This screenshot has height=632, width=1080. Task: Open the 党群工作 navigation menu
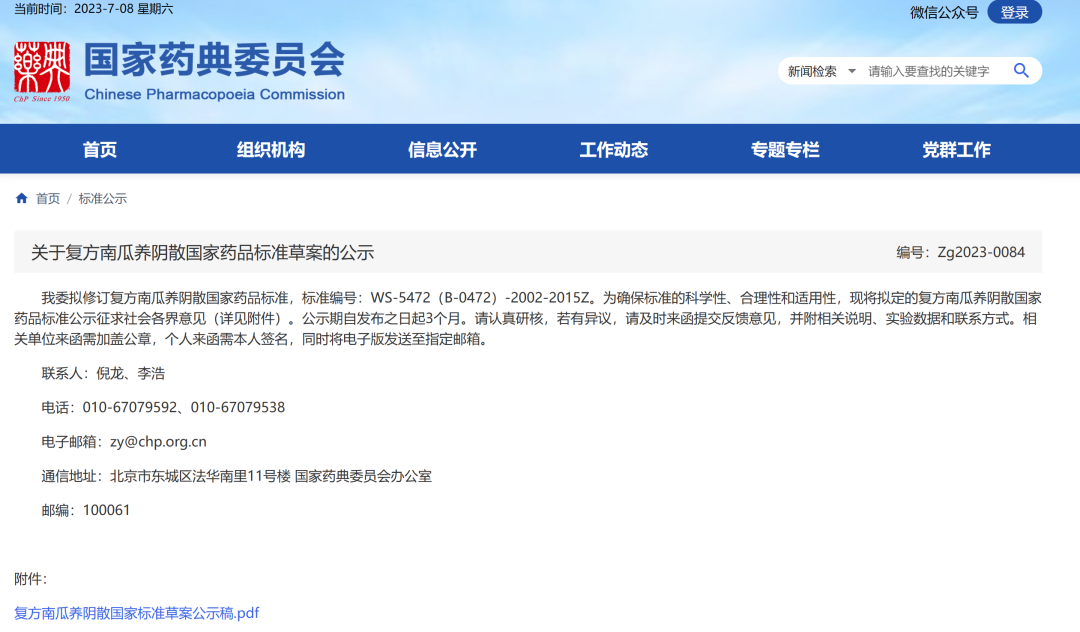tap(957, 149)
